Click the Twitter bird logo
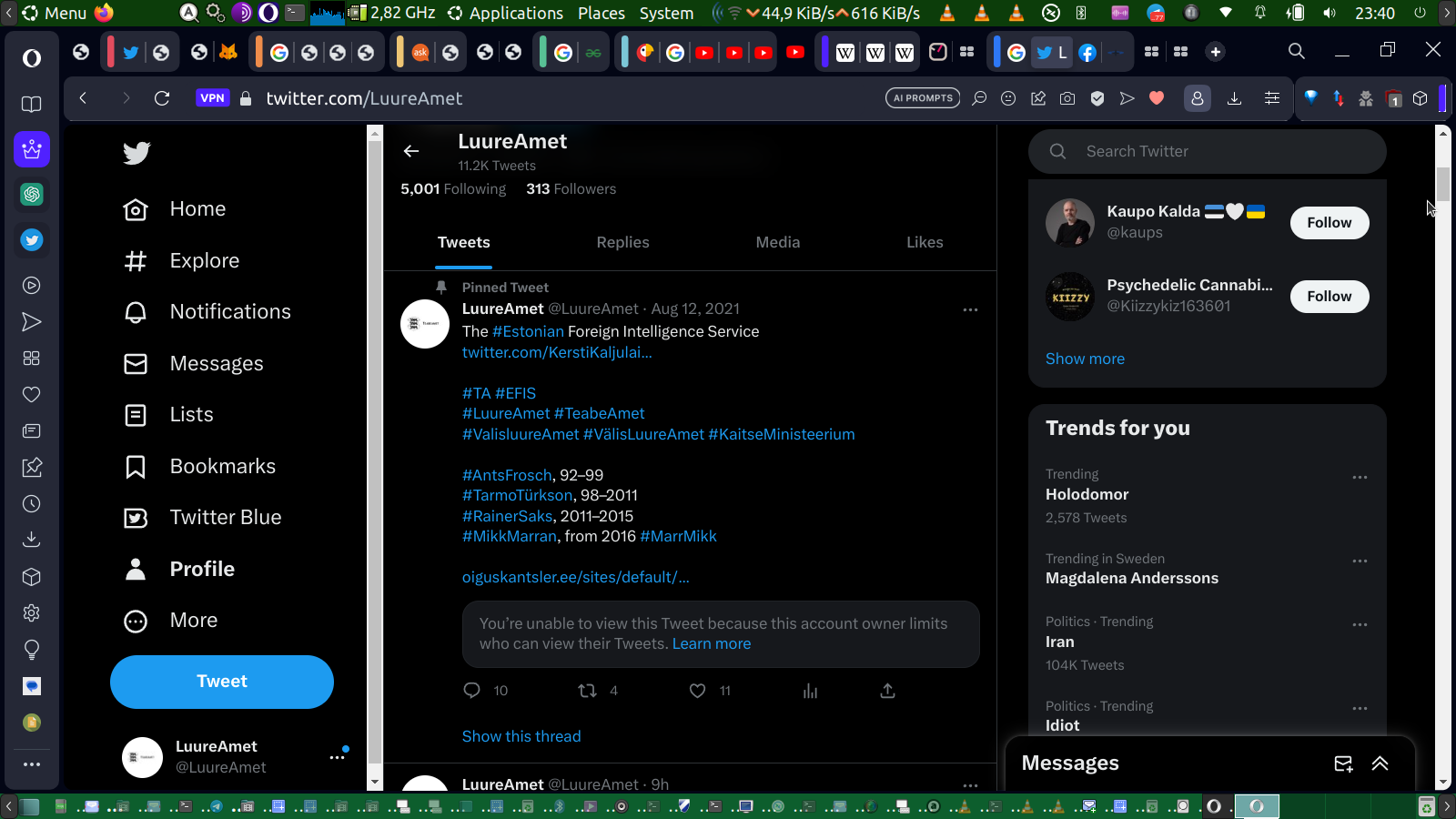Image resolution: width=1456 pixels, height=819 pixels. pyautogui.click(x=136, y=153)
